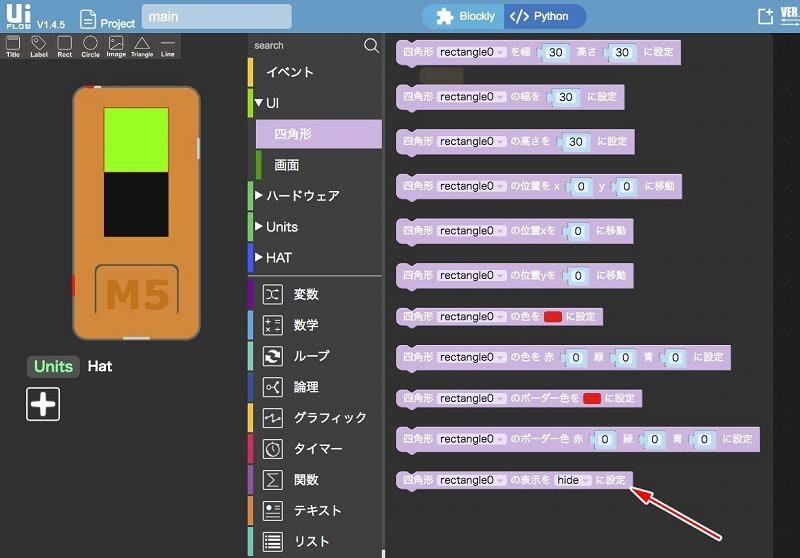
Task: Open the hide visibility dropdown in block
Action: (x=573, y=480)
